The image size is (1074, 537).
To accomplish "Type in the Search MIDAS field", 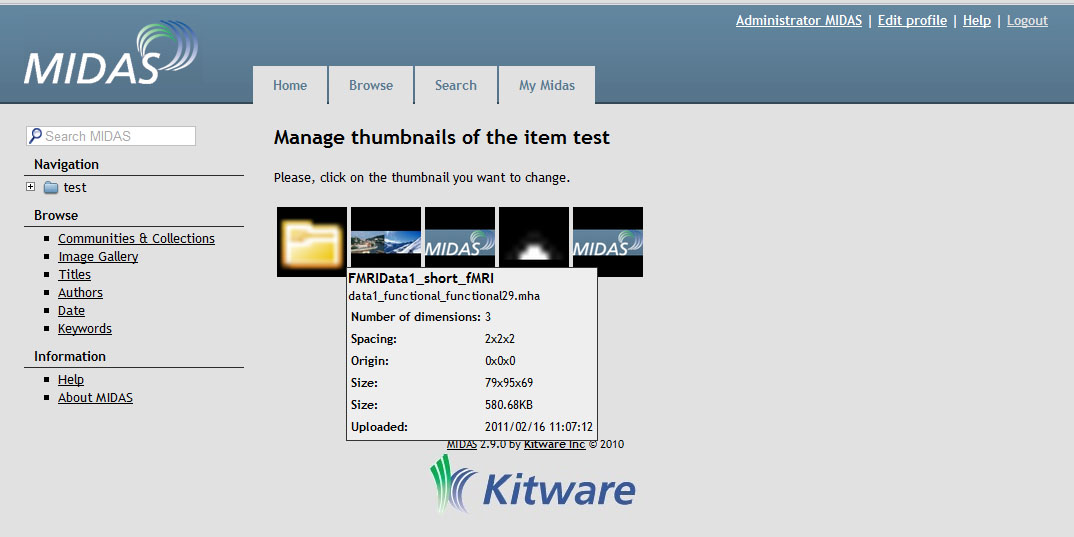I will click(118, 136).
